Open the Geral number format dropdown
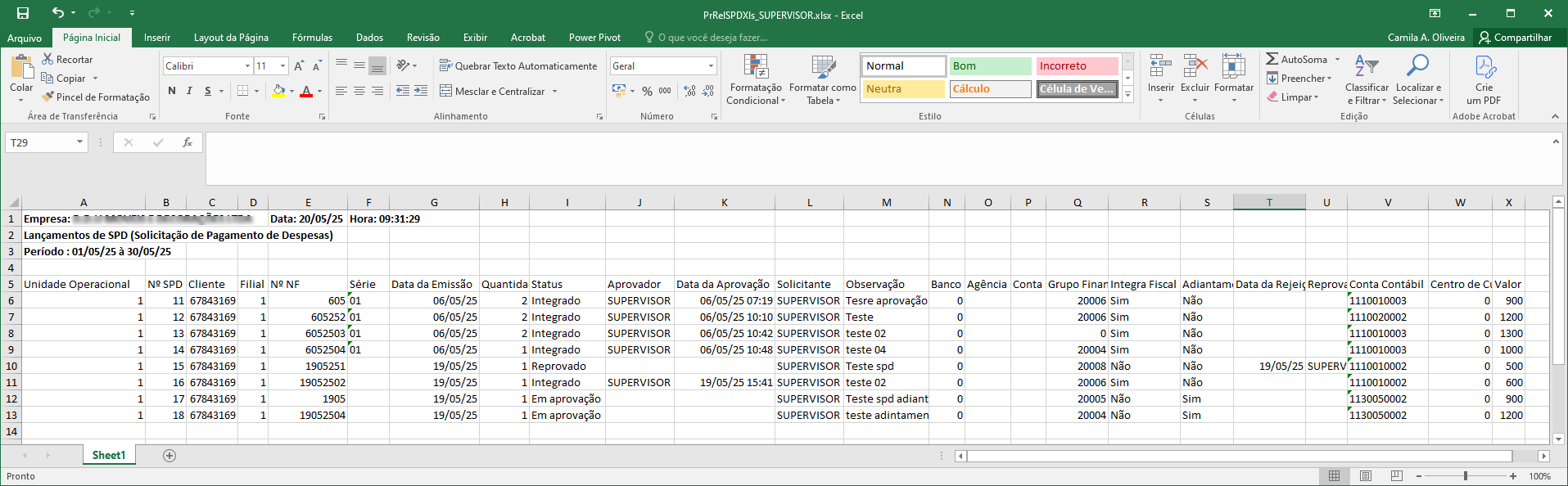 711,66
